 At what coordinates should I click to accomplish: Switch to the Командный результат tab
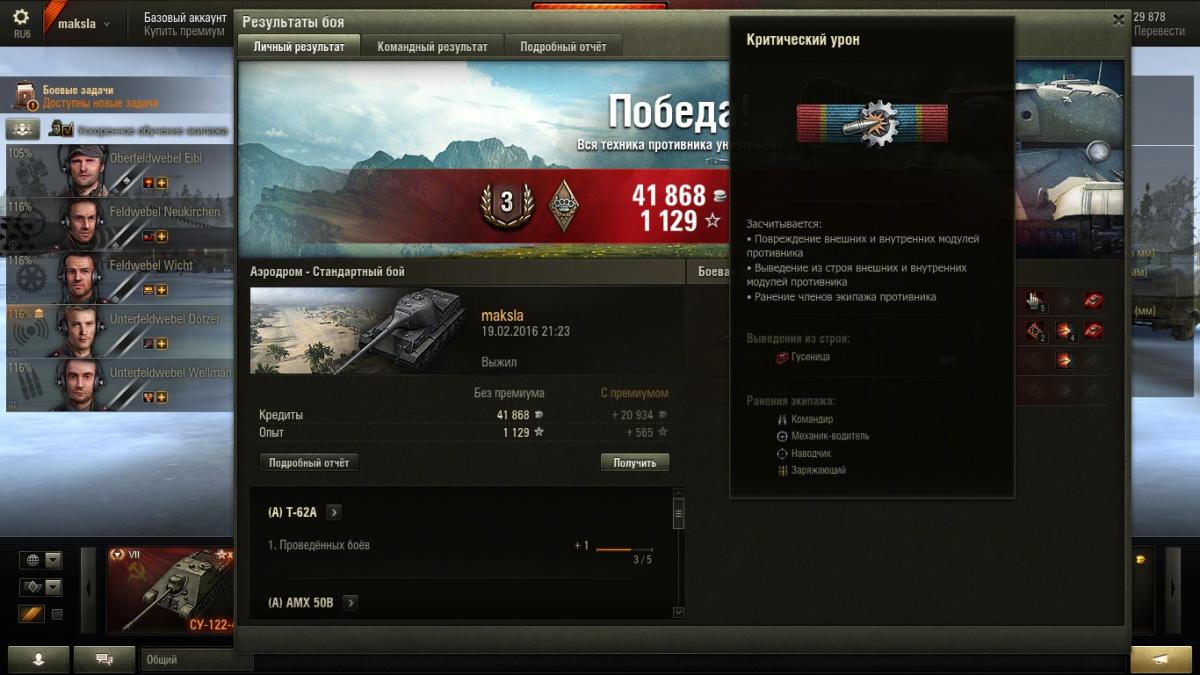433,47
